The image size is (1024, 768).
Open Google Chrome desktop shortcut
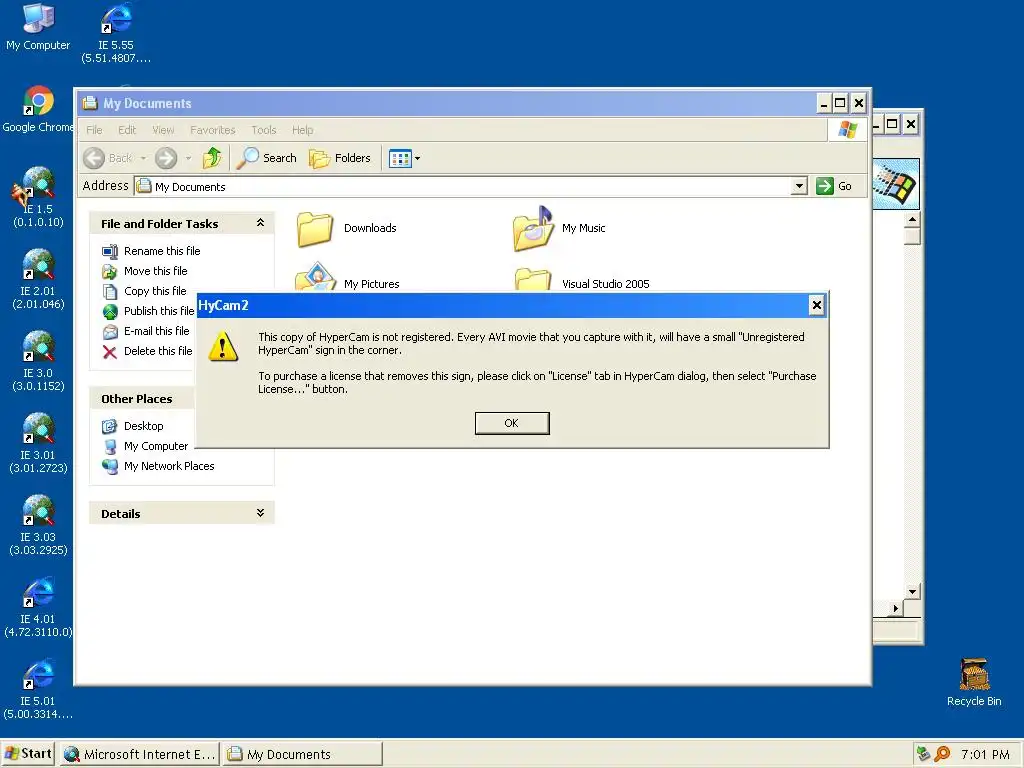(38, 109)
